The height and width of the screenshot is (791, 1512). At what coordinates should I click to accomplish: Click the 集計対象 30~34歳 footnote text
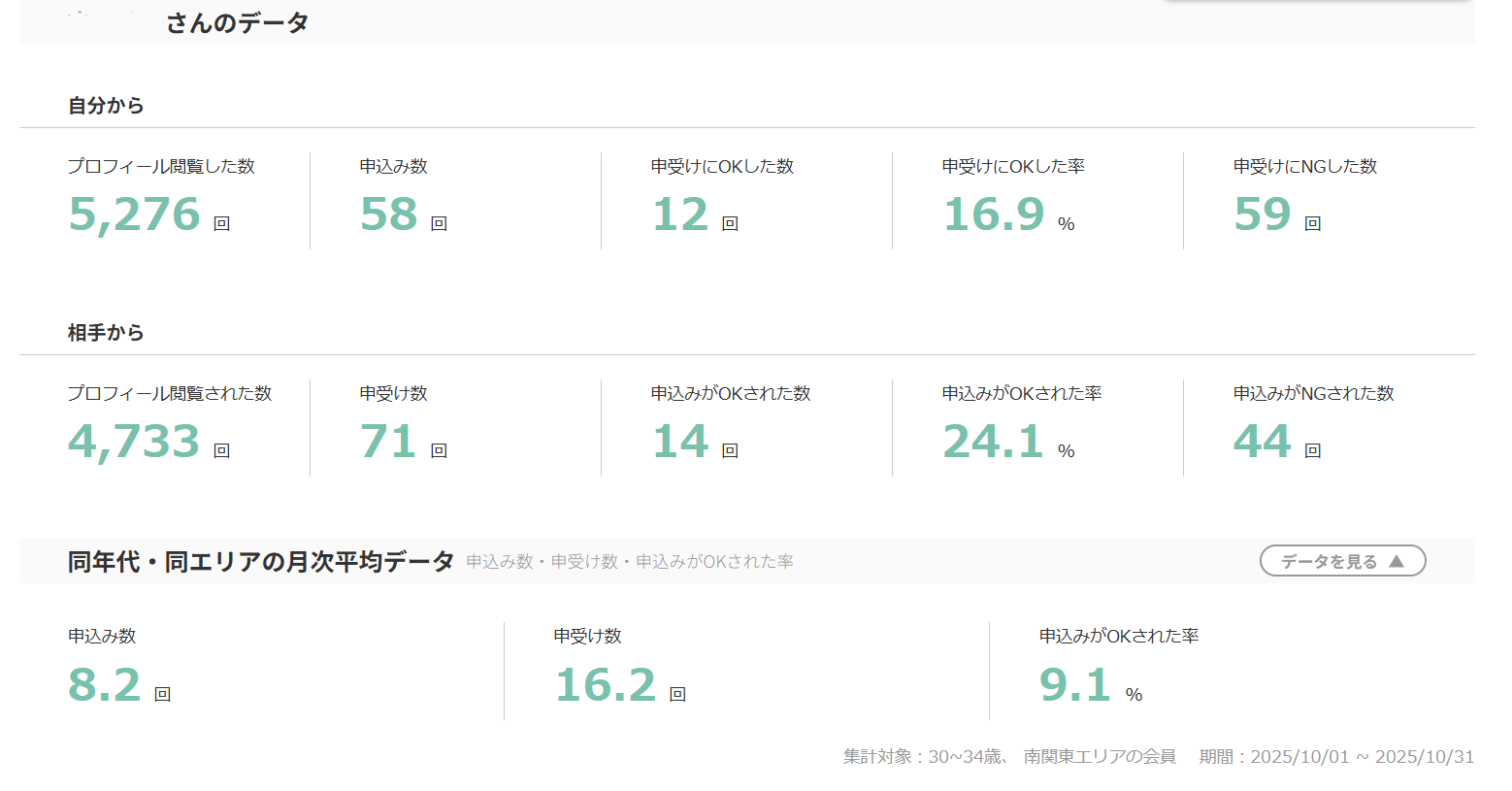pos(1008,756)
